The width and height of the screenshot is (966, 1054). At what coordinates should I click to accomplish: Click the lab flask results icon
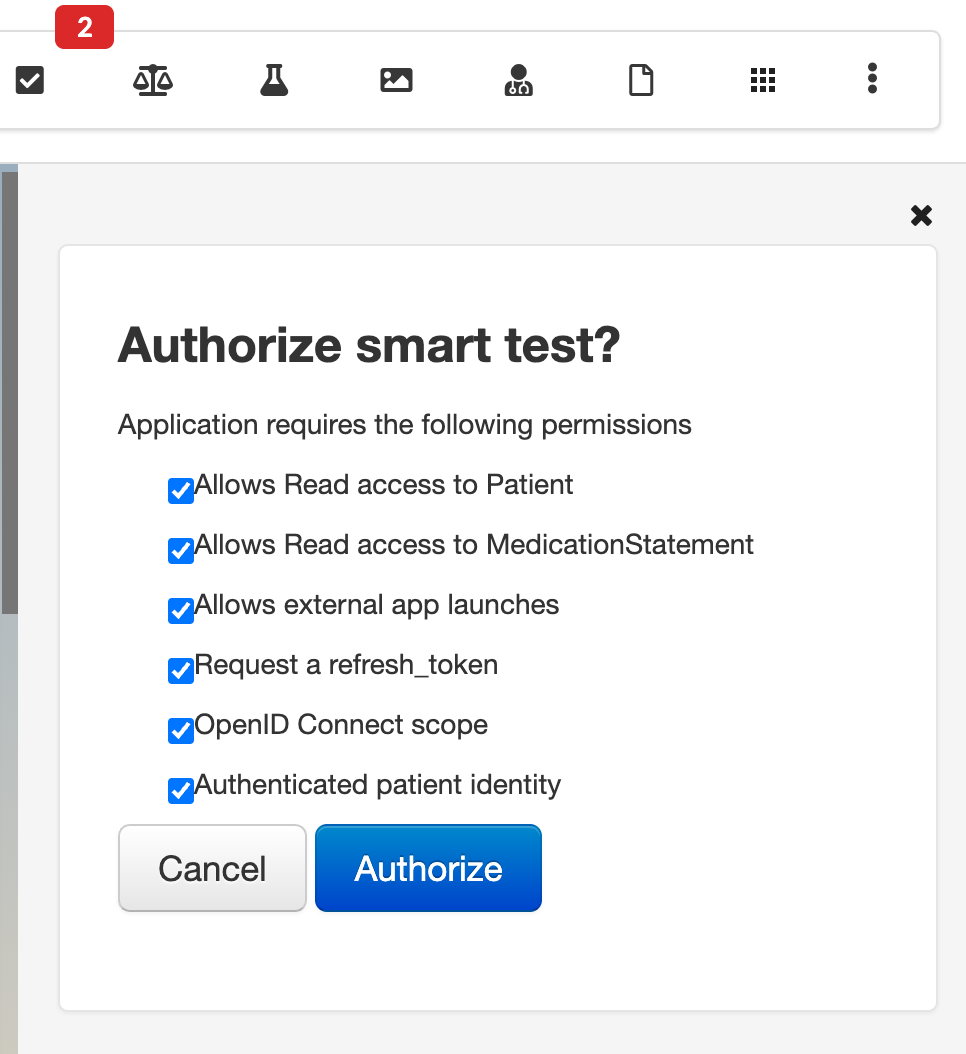274,80
